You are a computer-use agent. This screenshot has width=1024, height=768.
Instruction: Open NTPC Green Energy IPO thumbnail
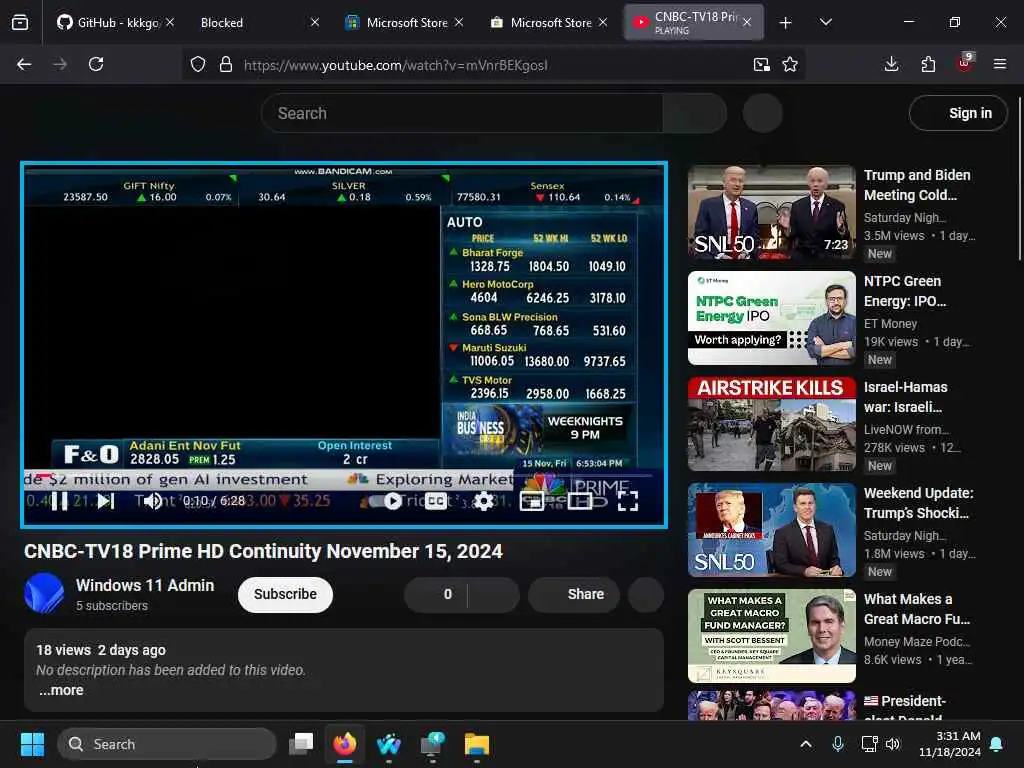[x=771, y=317]
